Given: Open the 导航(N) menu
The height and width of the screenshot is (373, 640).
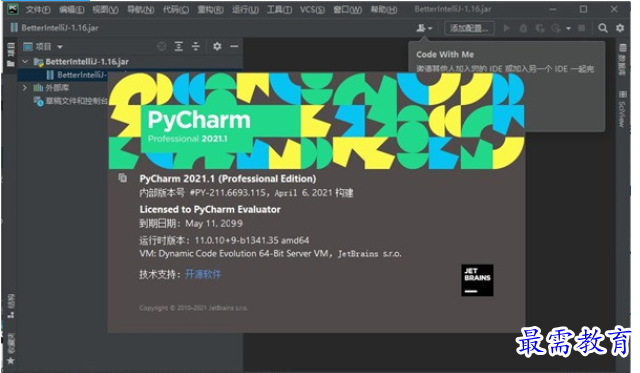Looking at the screenshot, I should pos(141,9).
